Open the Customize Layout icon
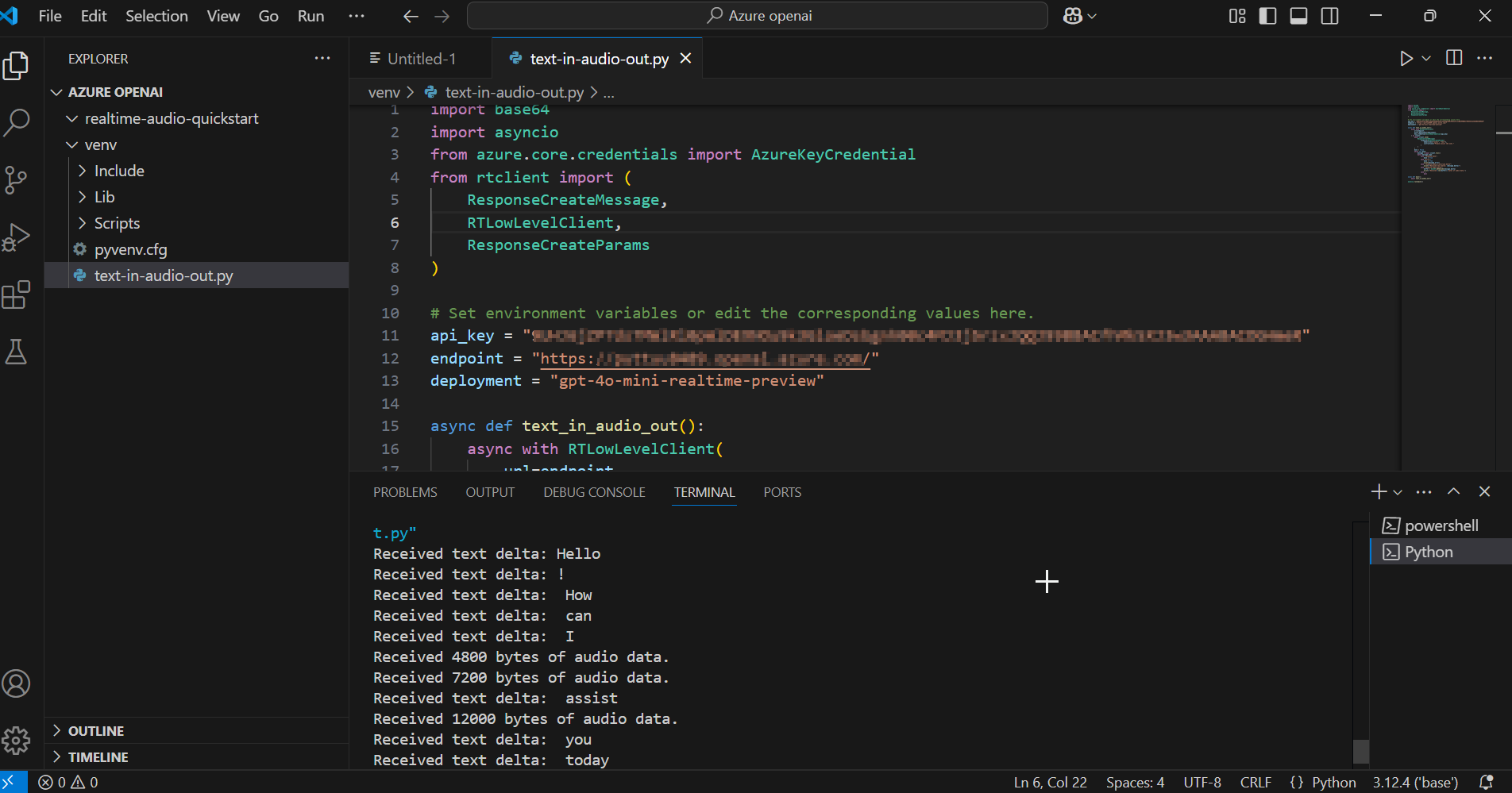 1237,16
